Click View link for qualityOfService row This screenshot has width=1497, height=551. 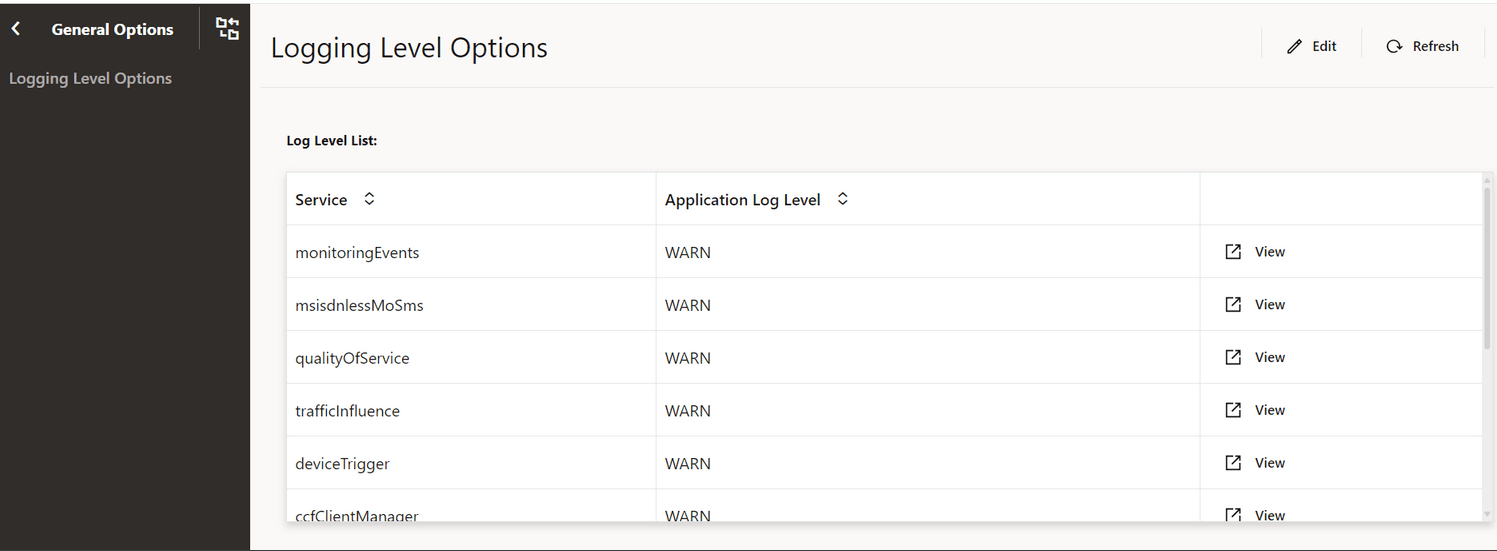pos(1270,357)
